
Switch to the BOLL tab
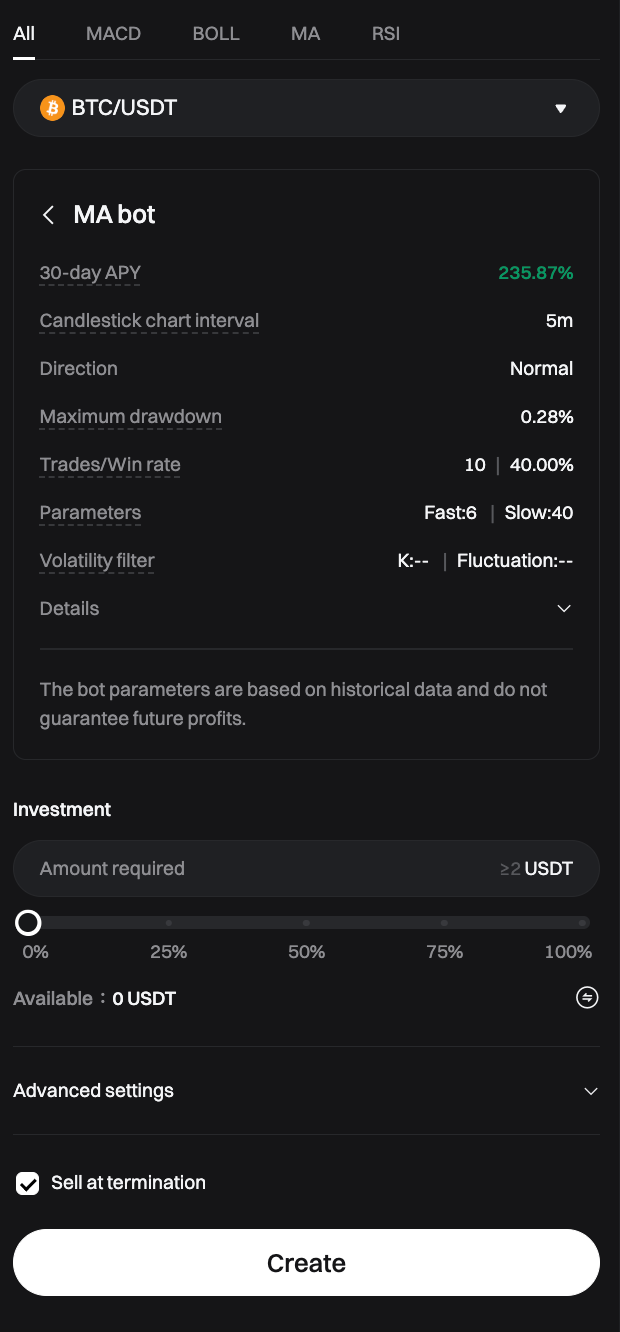(x=216, y=33)
